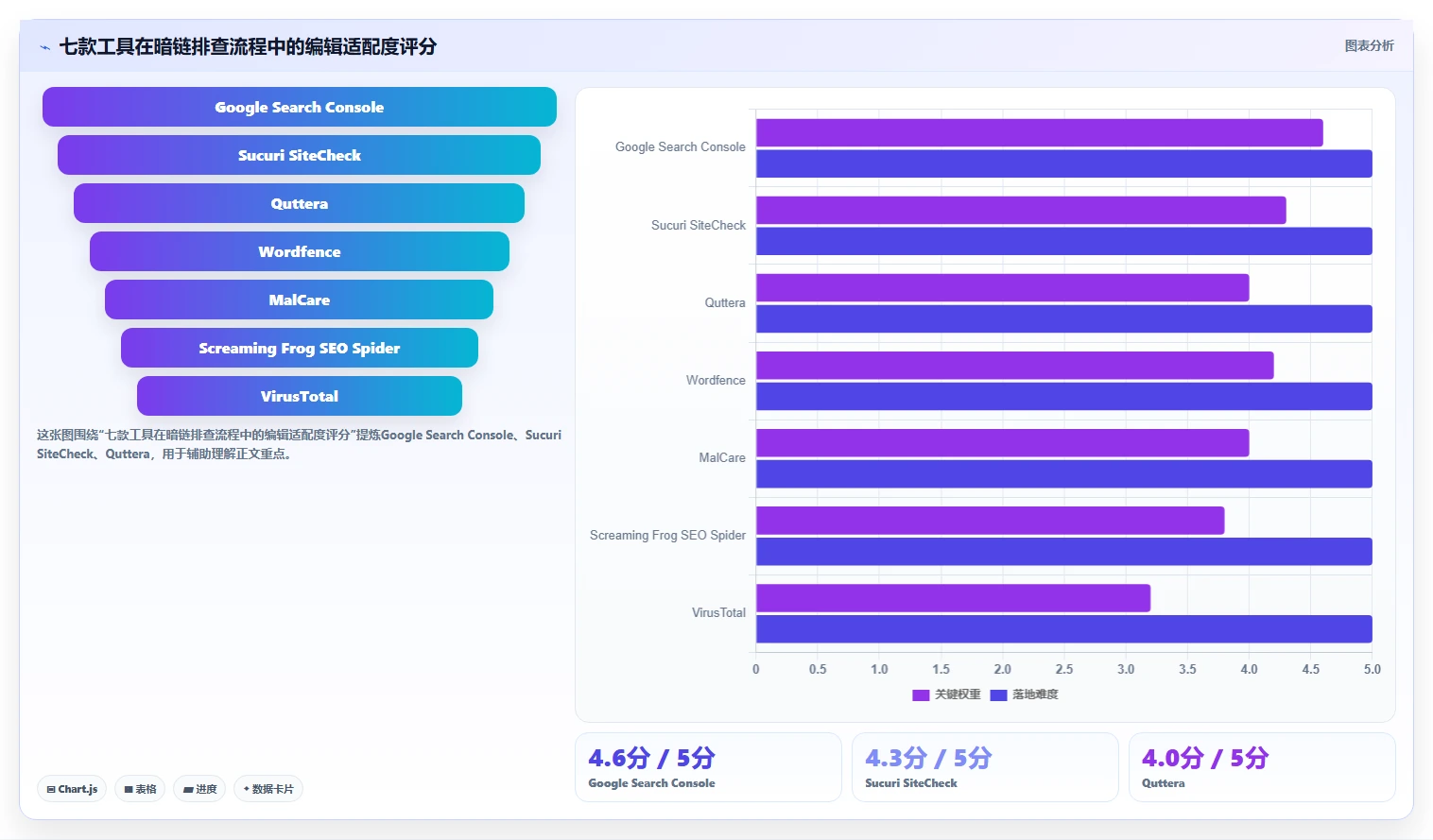
Task: Click the 2.0 tick on the x-axis
Action: 1003,669
